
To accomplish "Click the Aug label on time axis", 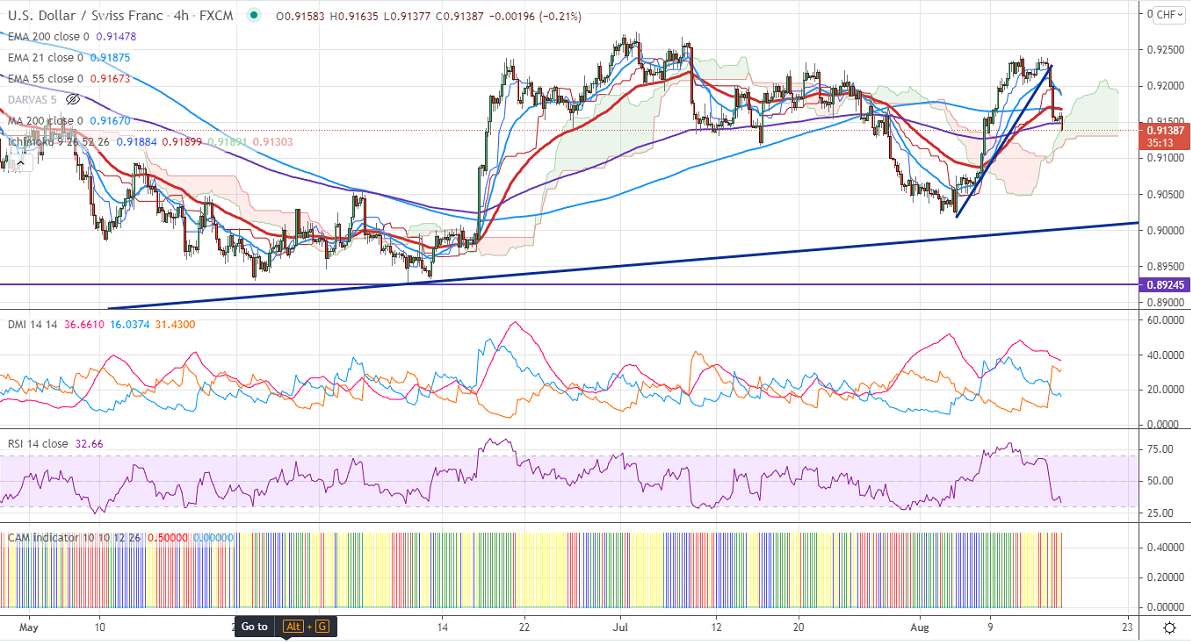I will [919, 628].
